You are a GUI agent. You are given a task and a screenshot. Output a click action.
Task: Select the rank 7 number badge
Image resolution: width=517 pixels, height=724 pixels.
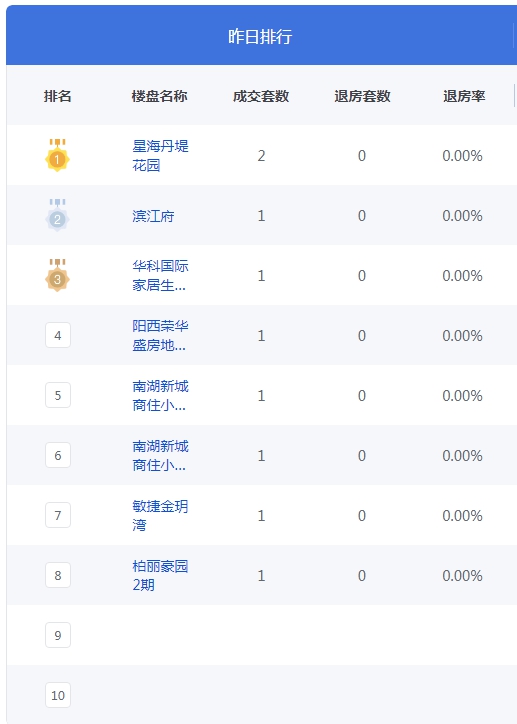pyautogui.click(x=58, y=515)
